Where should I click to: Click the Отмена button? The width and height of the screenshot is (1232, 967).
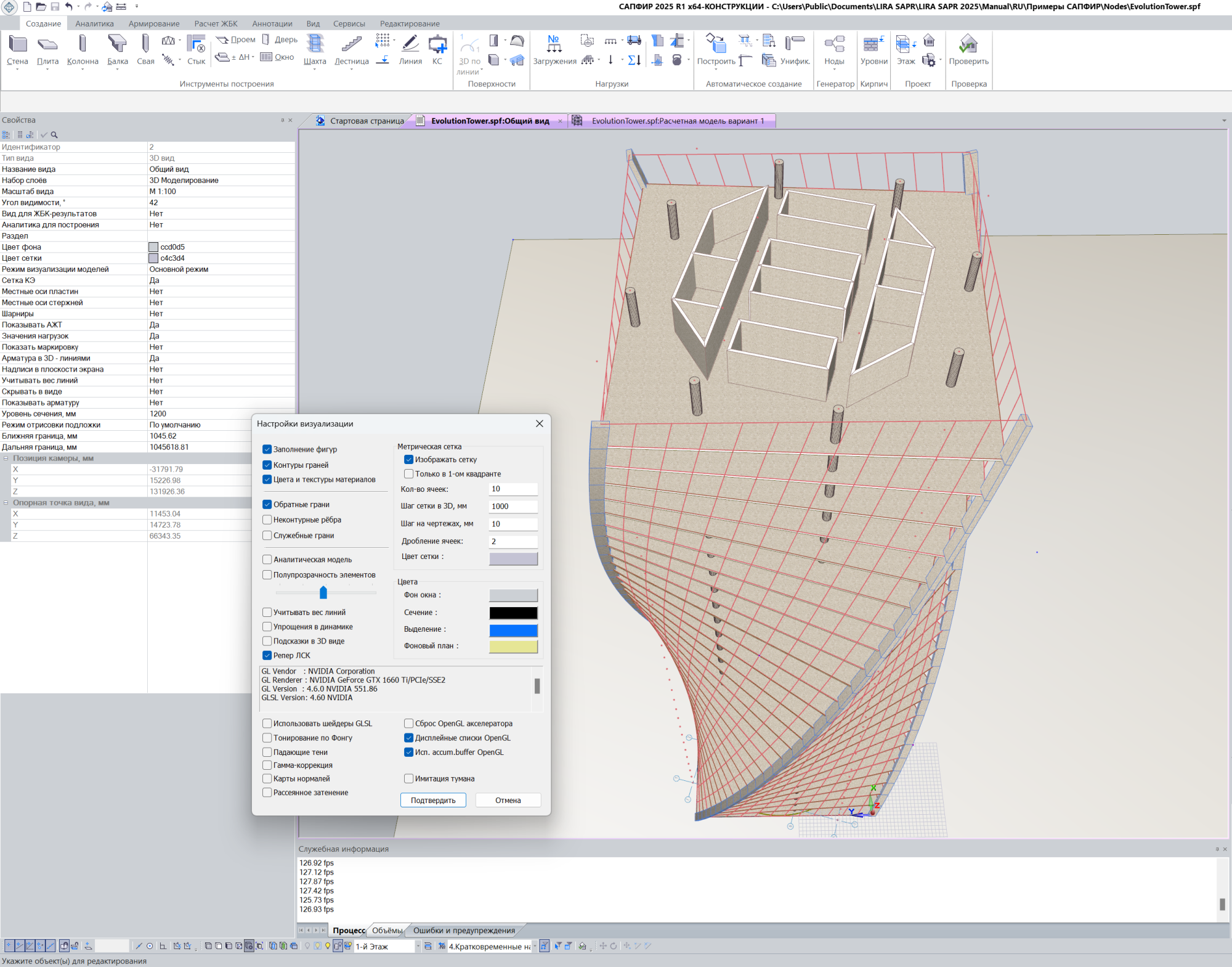pos(508,800)
